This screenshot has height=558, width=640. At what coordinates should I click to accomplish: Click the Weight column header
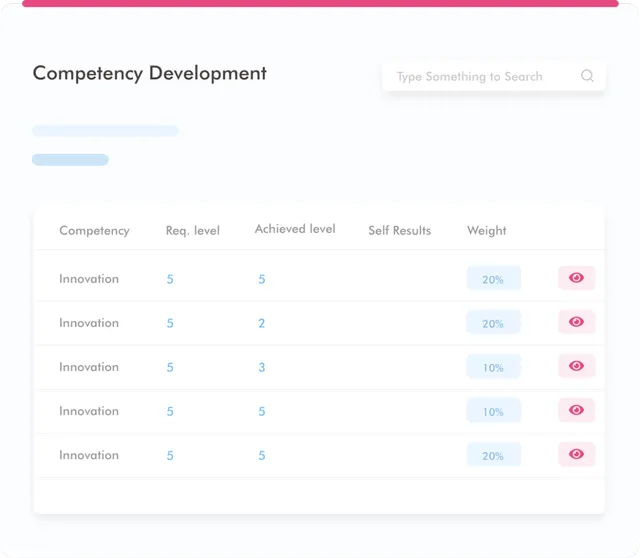coord(486,231)
